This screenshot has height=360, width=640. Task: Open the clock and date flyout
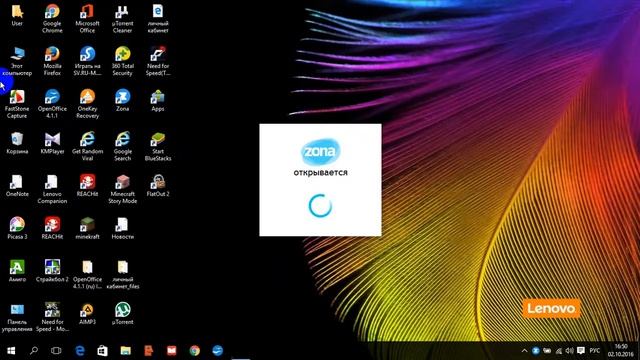[621, 350]
